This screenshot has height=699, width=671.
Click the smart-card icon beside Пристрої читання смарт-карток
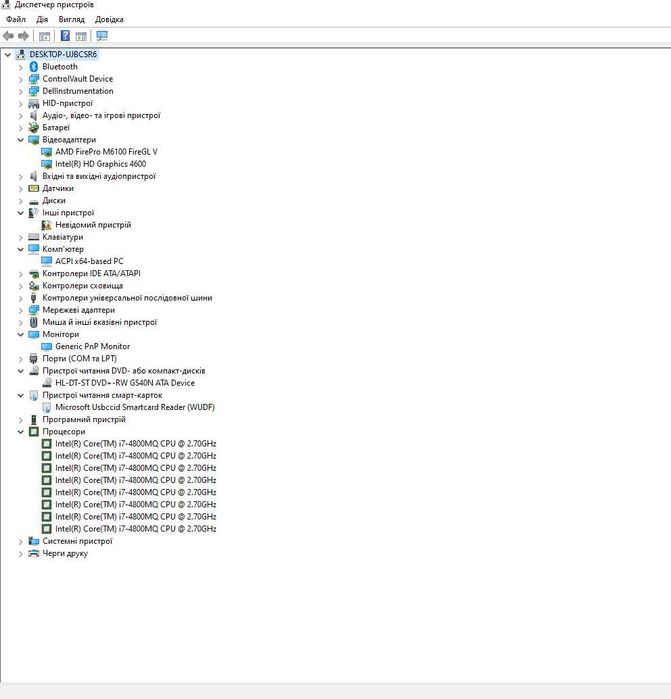[x=33, y=395]
